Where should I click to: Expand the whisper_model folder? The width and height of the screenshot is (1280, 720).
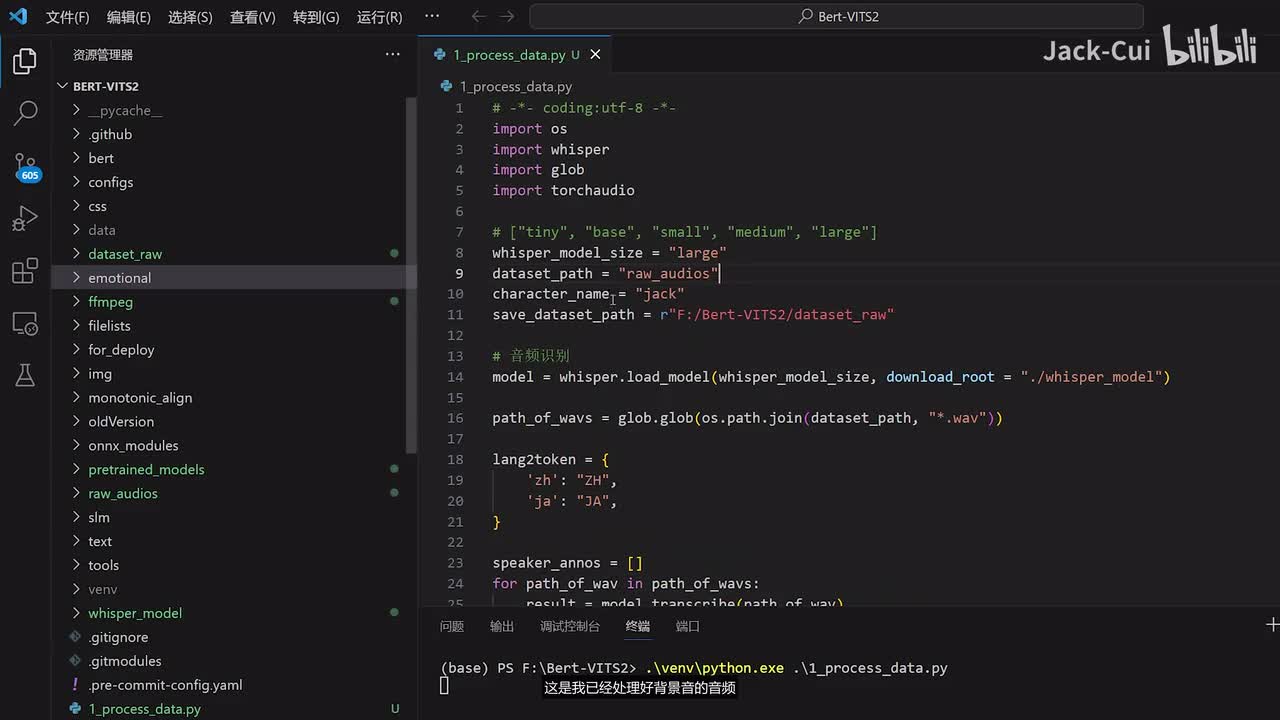(x=134, y=613)
